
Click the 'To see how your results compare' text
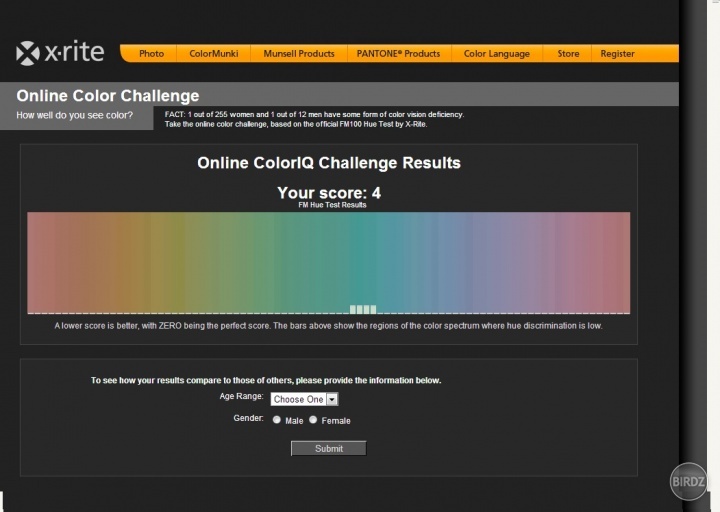point(266,380)
